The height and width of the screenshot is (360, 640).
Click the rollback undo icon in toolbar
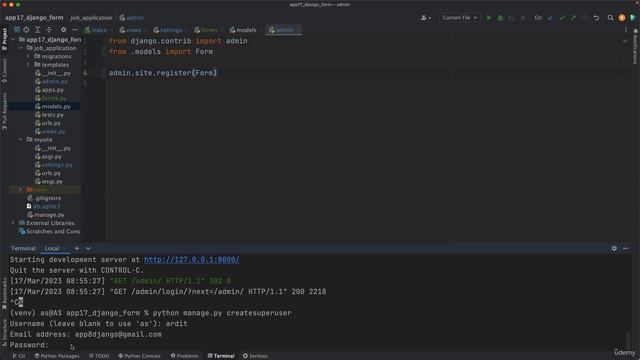(x=596, y=18)
